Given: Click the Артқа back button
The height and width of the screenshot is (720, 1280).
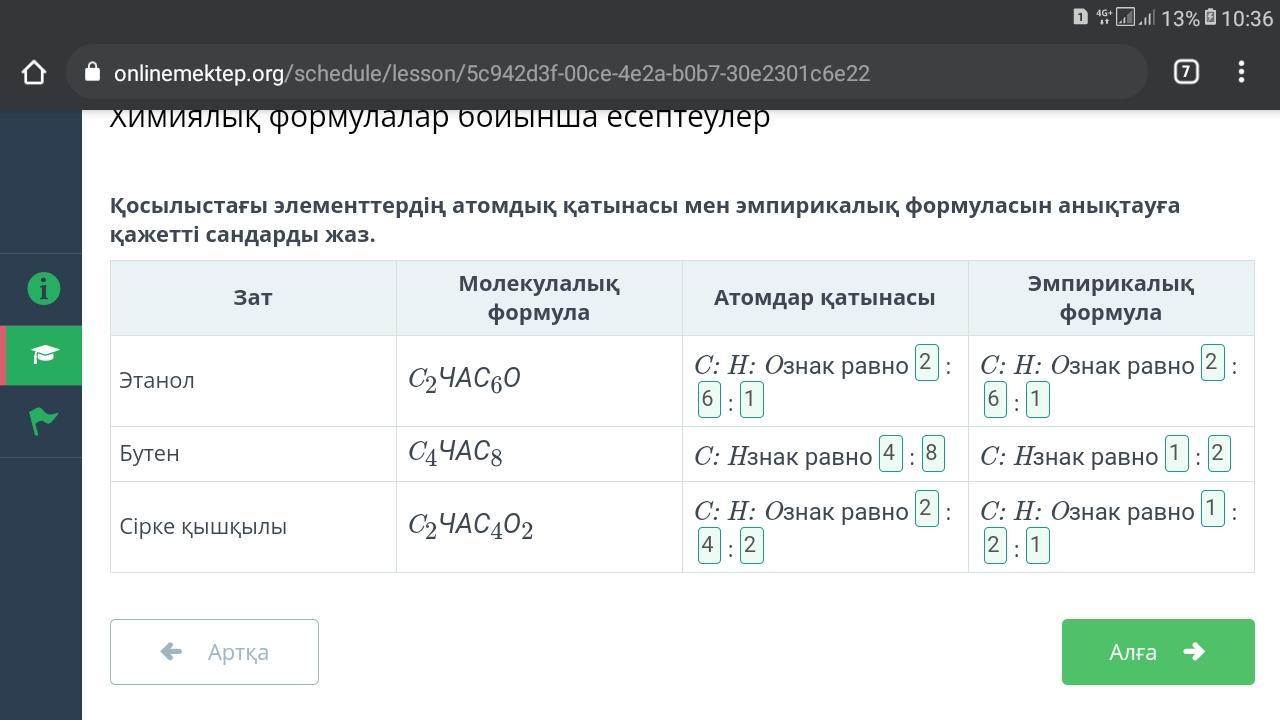Looking at the screenshot, I should coord(214,652).
